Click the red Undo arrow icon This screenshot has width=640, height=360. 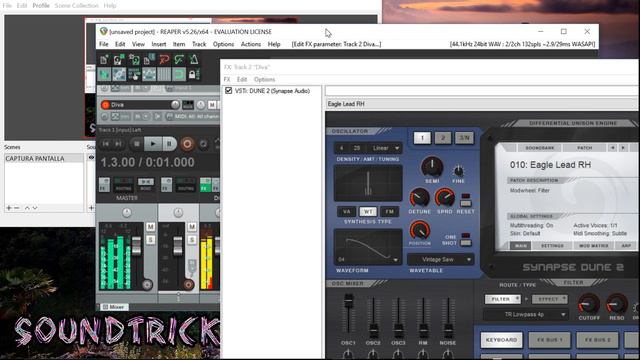(164, 60)
